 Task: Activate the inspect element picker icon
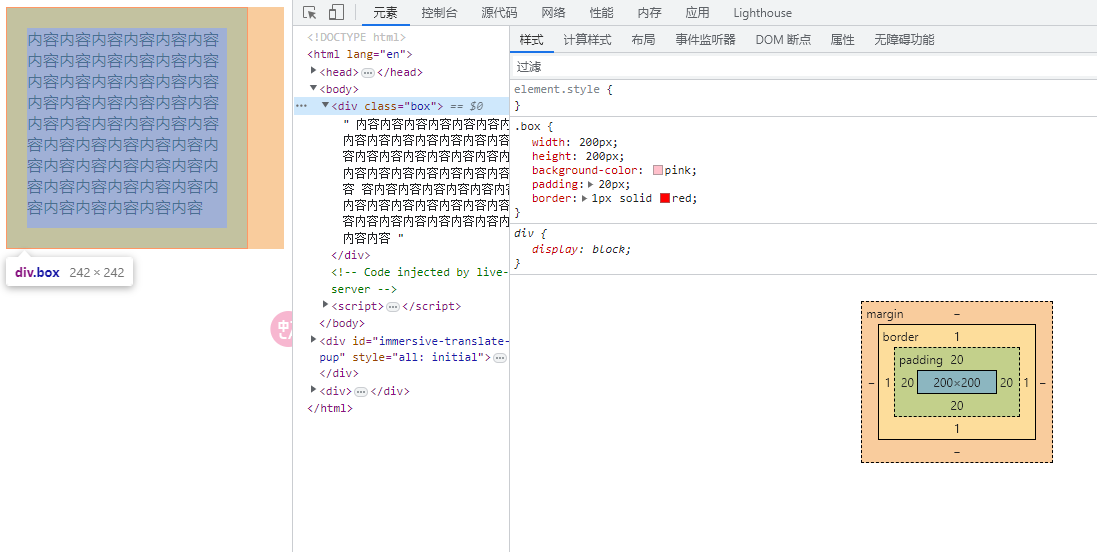310,13
